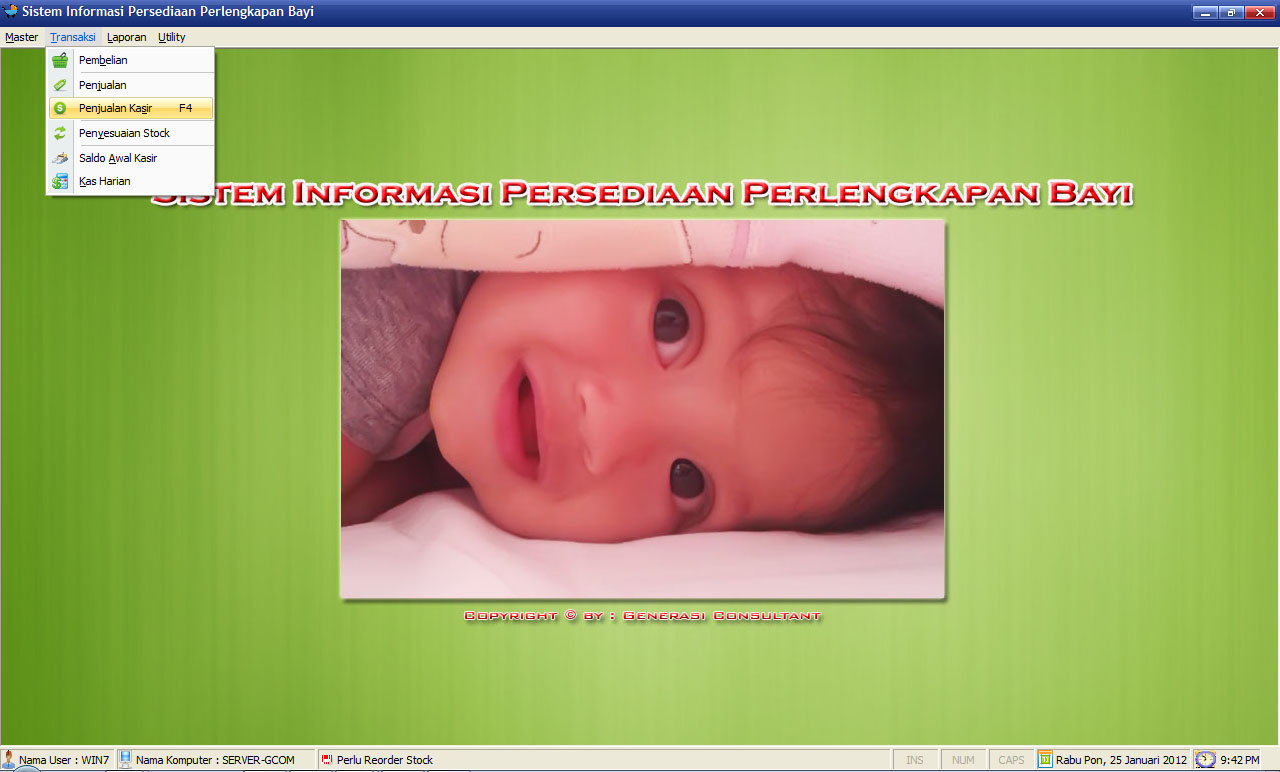This screenshot has height=772, width=1280.
Task: Click the computer icon beside Nama Komputer
Action: coord(126,759)
